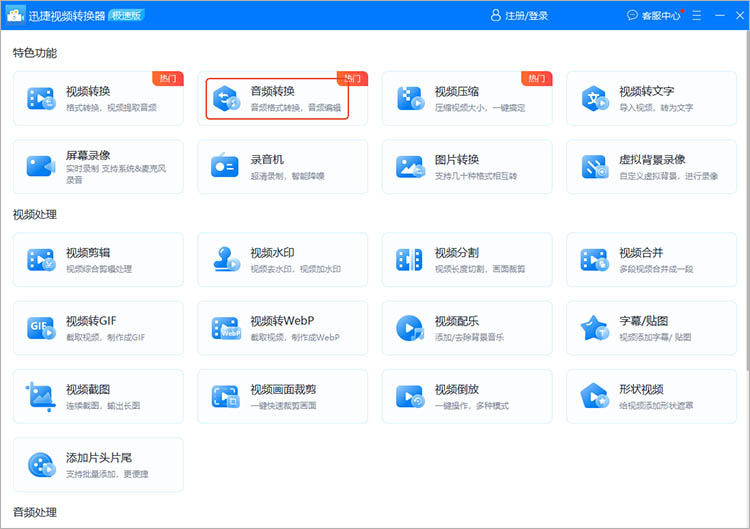Click the 视频剪辑 title text
The height and width of the screenshot is (529, 750).
(x=88, y=253)
